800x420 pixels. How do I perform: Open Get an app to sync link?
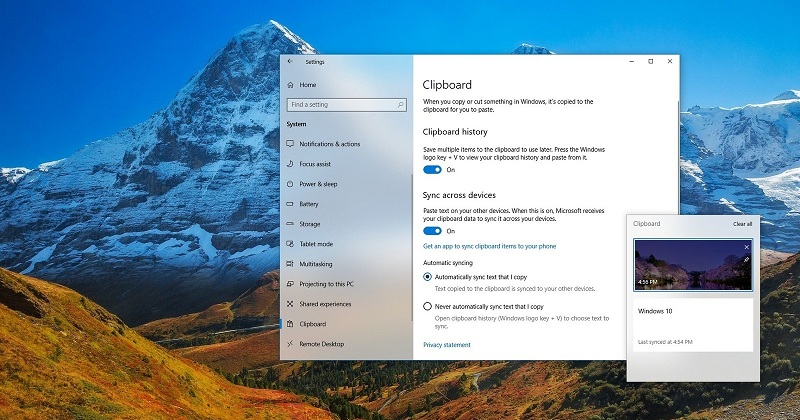[489, 246]
